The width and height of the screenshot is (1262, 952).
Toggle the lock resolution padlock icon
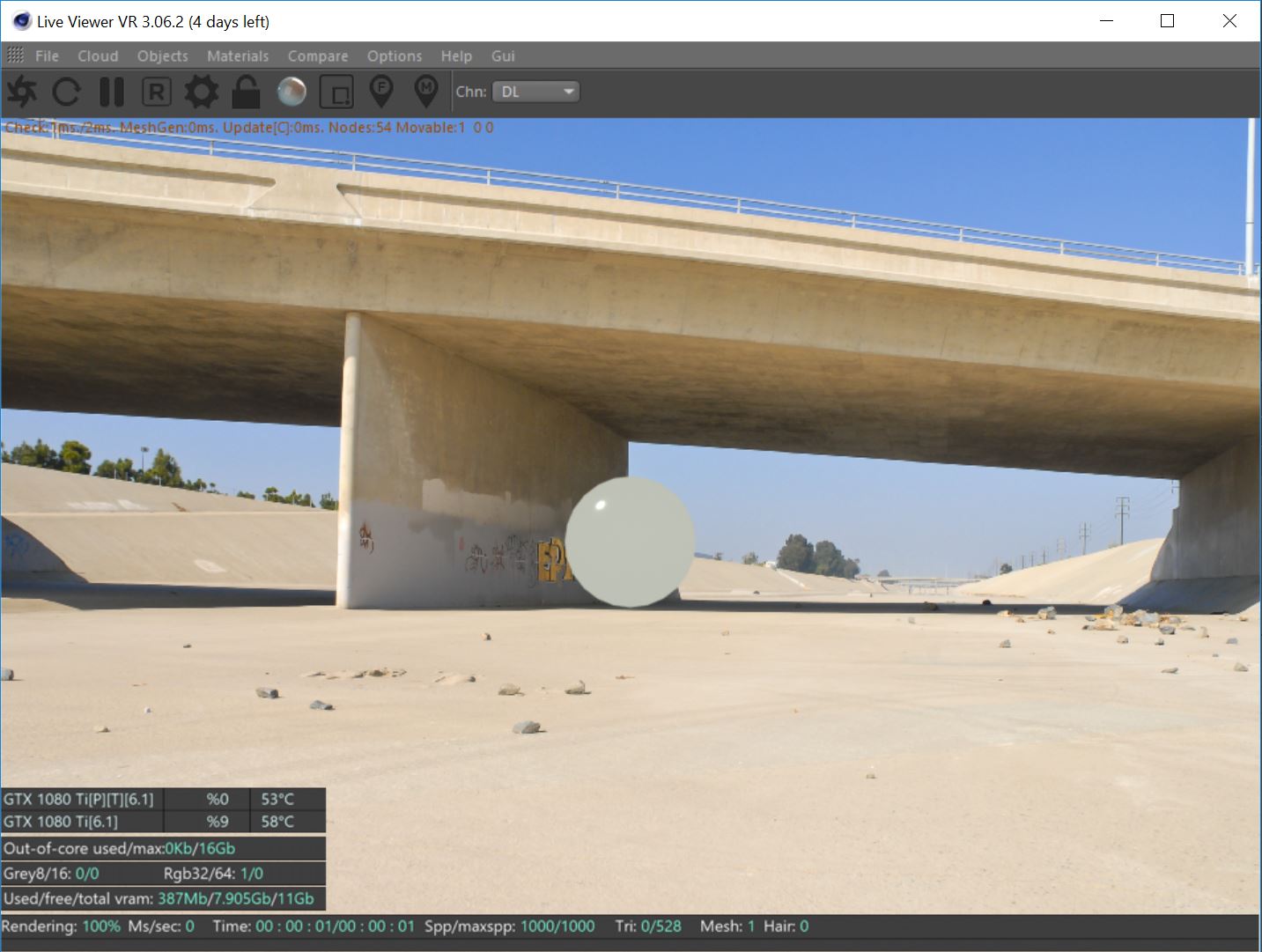(247, 92)
